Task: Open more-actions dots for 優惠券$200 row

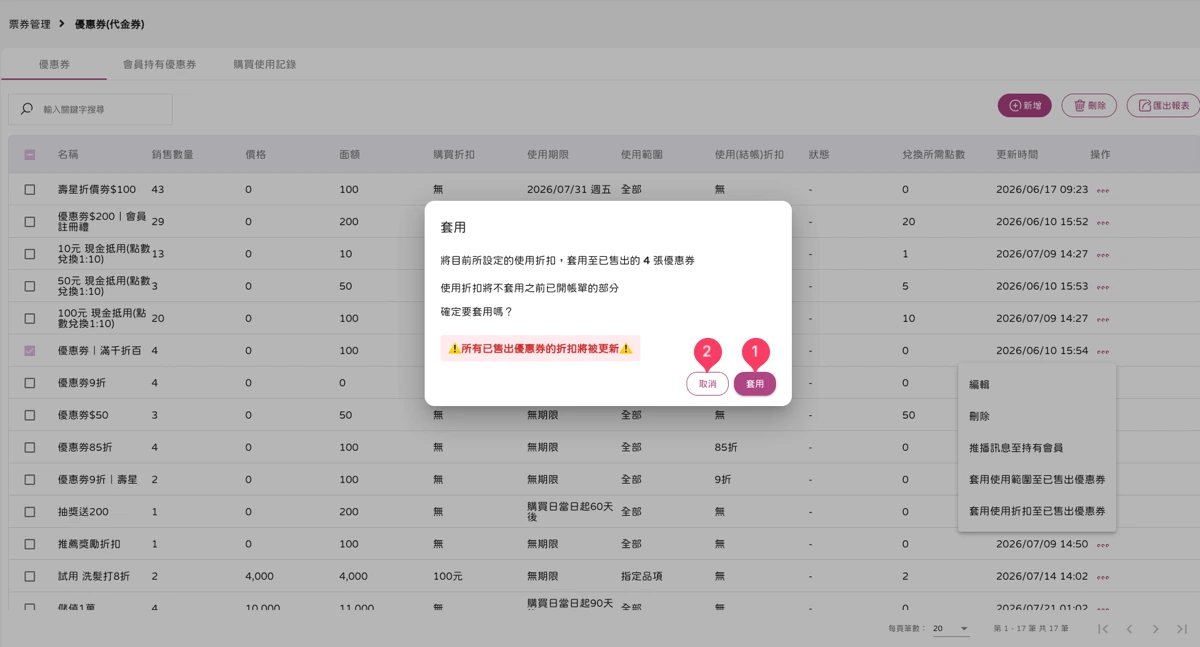Action: click(x=1102, y=222)
